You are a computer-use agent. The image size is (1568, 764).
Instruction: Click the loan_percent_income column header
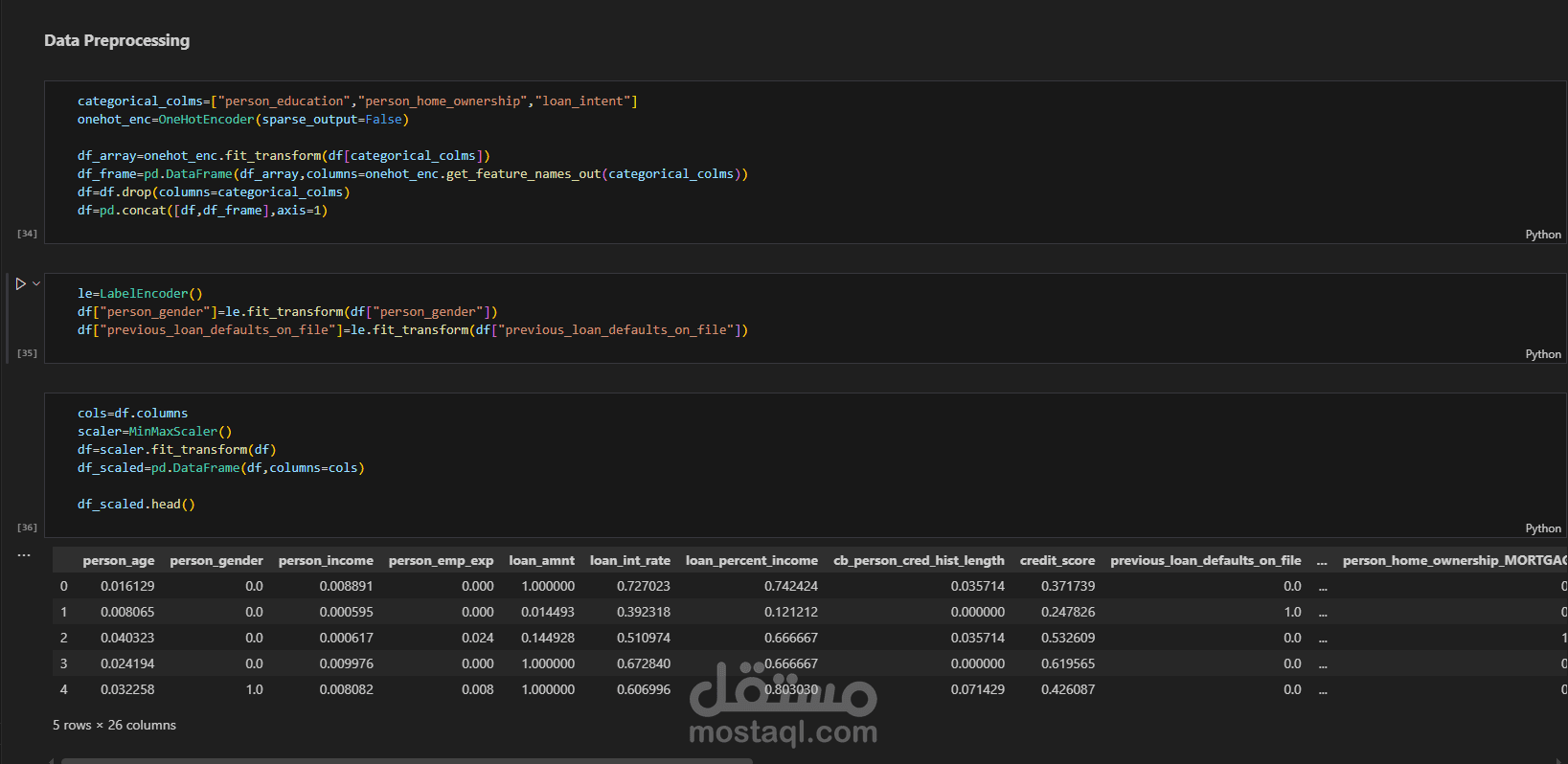pyautogui.click(x=752, y=560)
